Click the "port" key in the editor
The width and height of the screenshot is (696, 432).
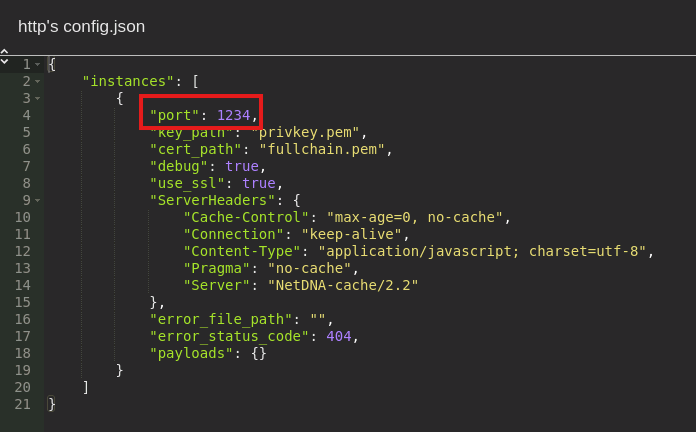[x=174, y=115]
